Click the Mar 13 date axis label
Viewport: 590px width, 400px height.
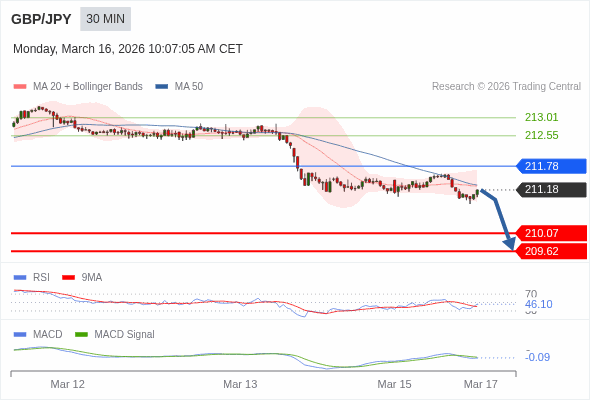pyautogui.click(x=240, y=384)
